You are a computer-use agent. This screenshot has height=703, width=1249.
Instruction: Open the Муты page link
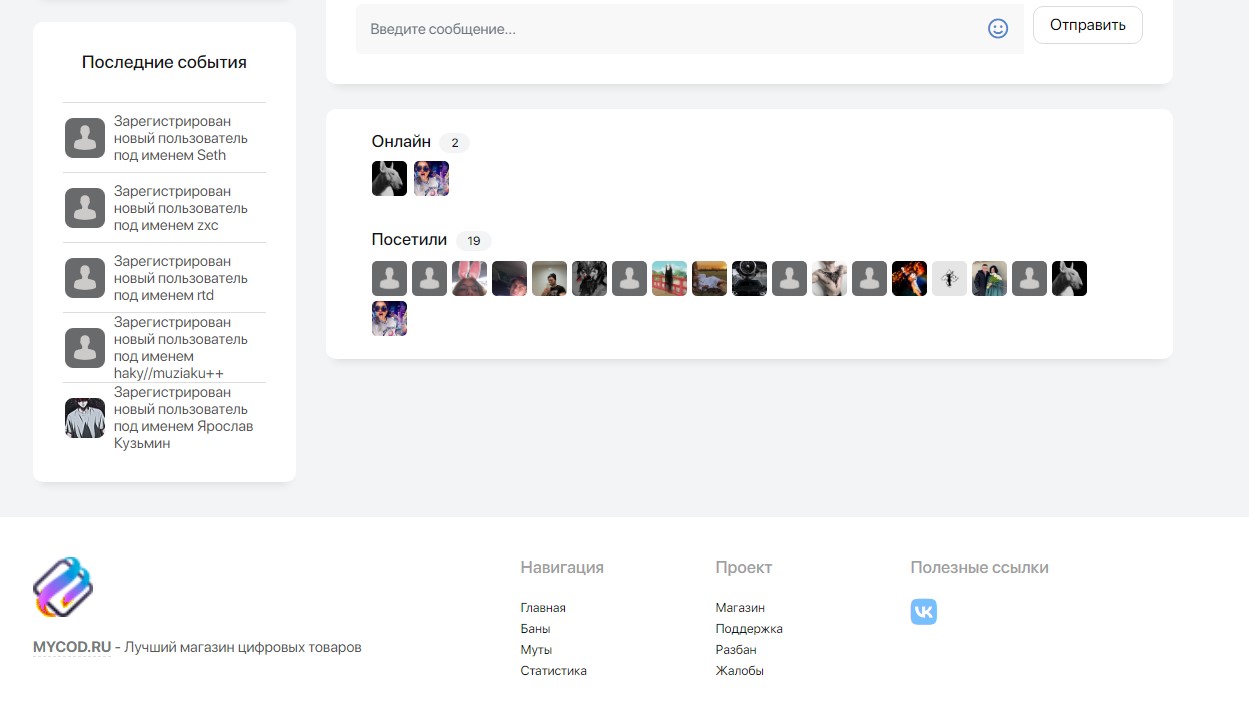click(536, 650)
